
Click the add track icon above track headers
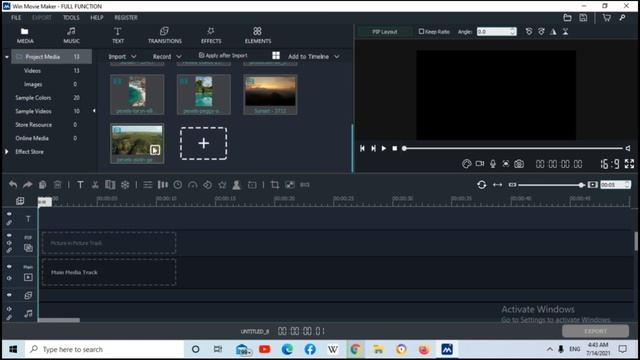pos(20,201)
